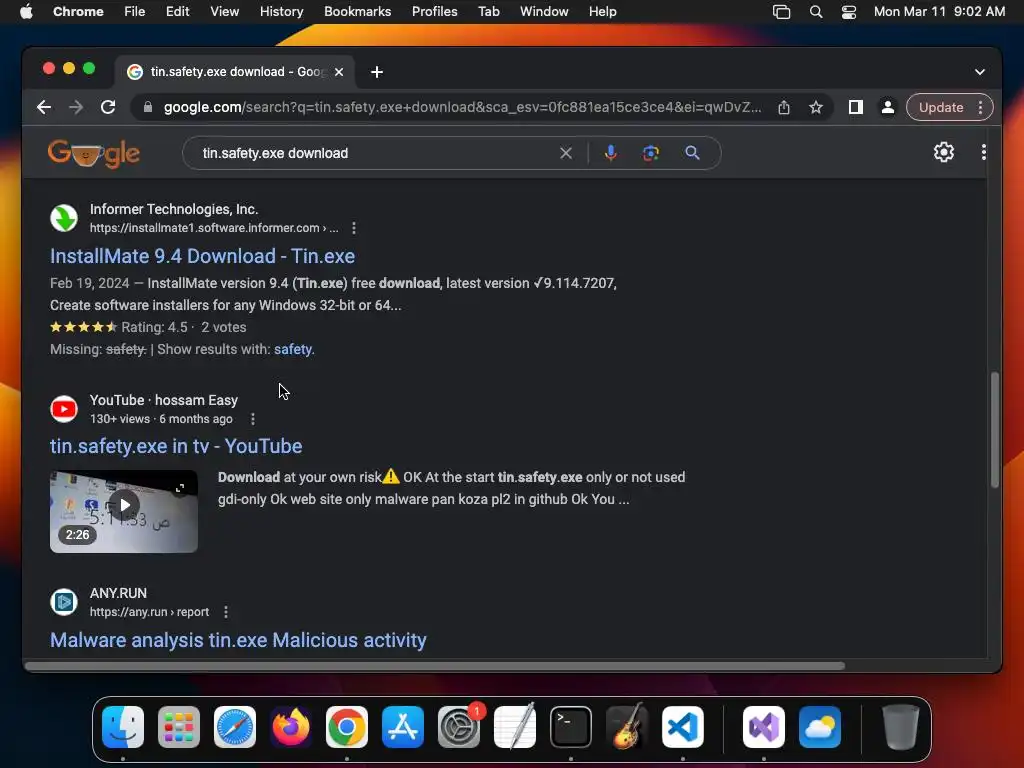Click the Informer Technologies favicon
The image size is (1024, 768).
(64, 218)
